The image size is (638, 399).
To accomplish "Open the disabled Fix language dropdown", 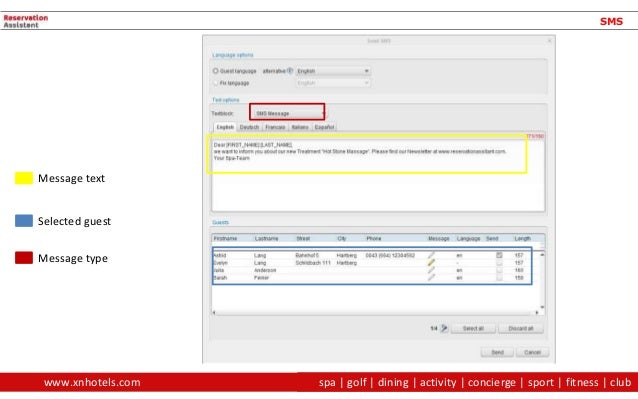I will [x=333, y=83].
